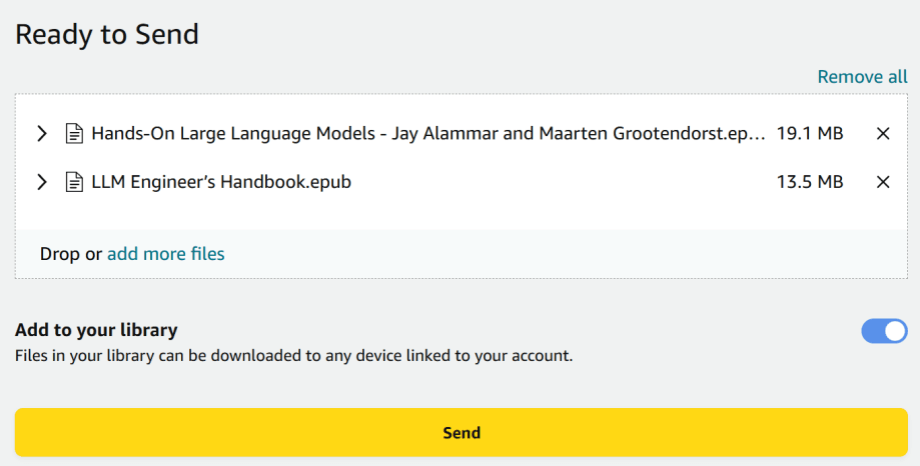Click the Files in your library description
Image resolution: width=920 pixels, height=466 pixels.
pos(293,356)
